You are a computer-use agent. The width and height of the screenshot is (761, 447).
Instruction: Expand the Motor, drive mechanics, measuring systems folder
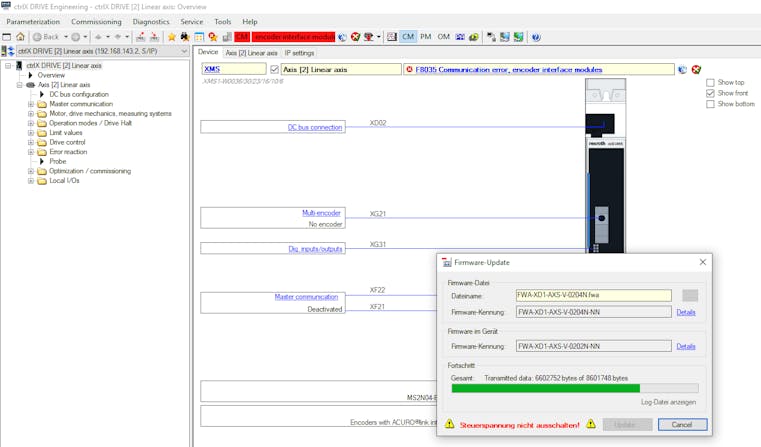tap(31, 114)
